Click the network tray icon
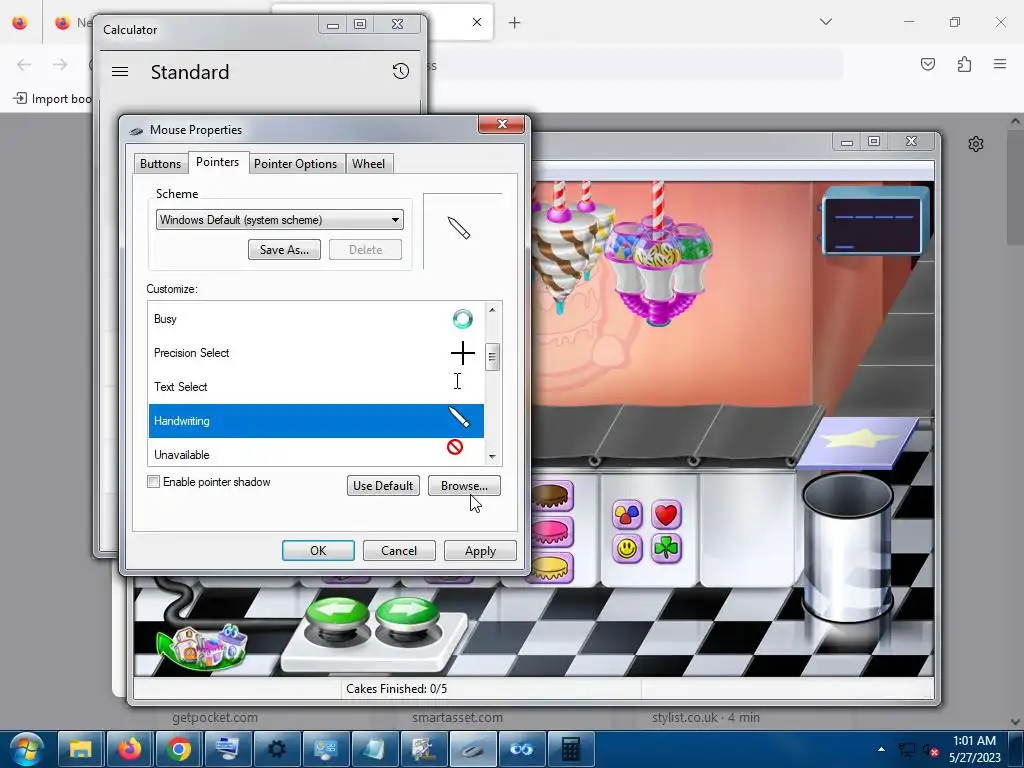The image size is (1024, 768). pos(906,750)
